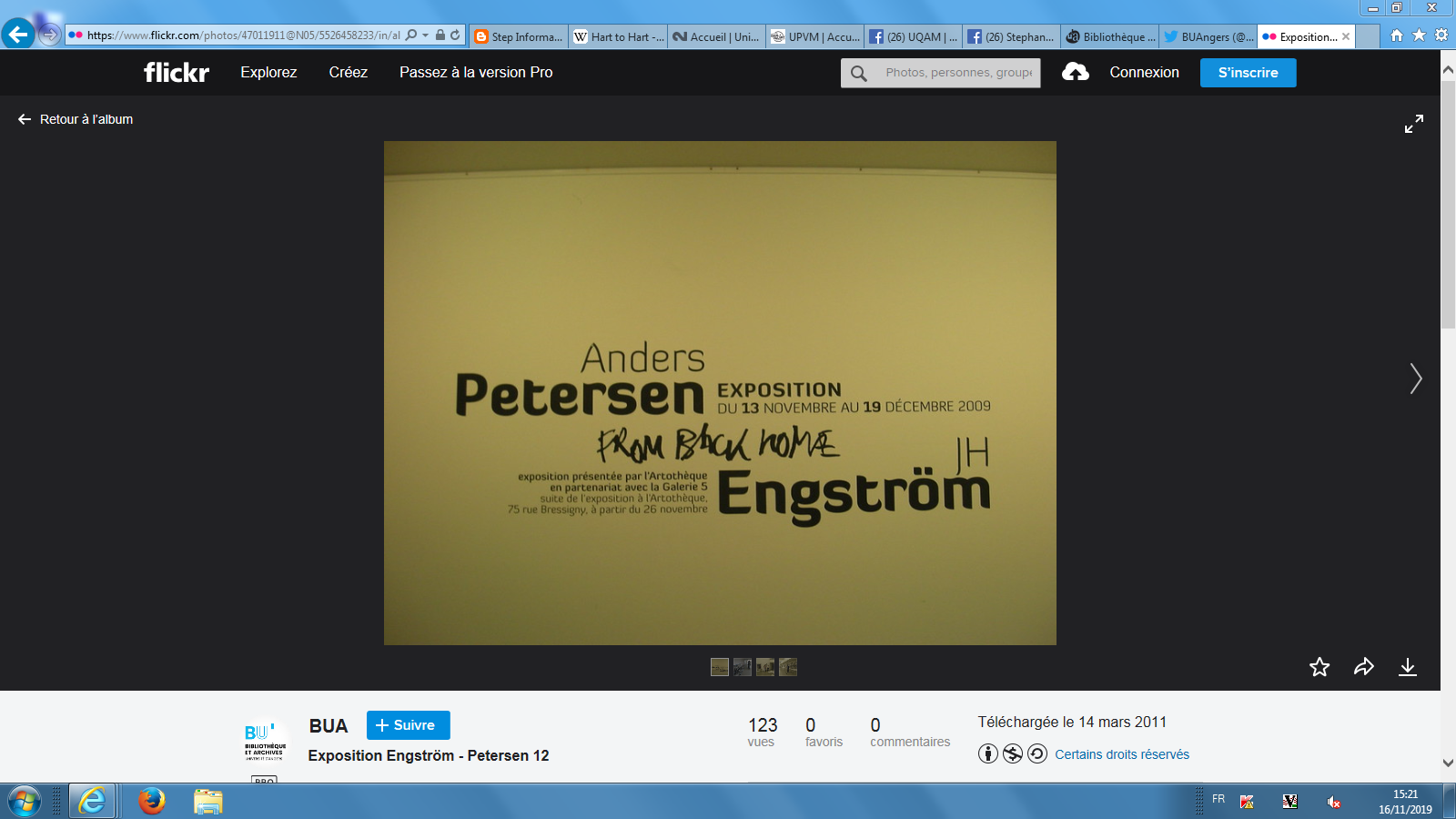Open the Windows Start button
The height and width of the screenshot is (819, 1456).
[24, 801]
